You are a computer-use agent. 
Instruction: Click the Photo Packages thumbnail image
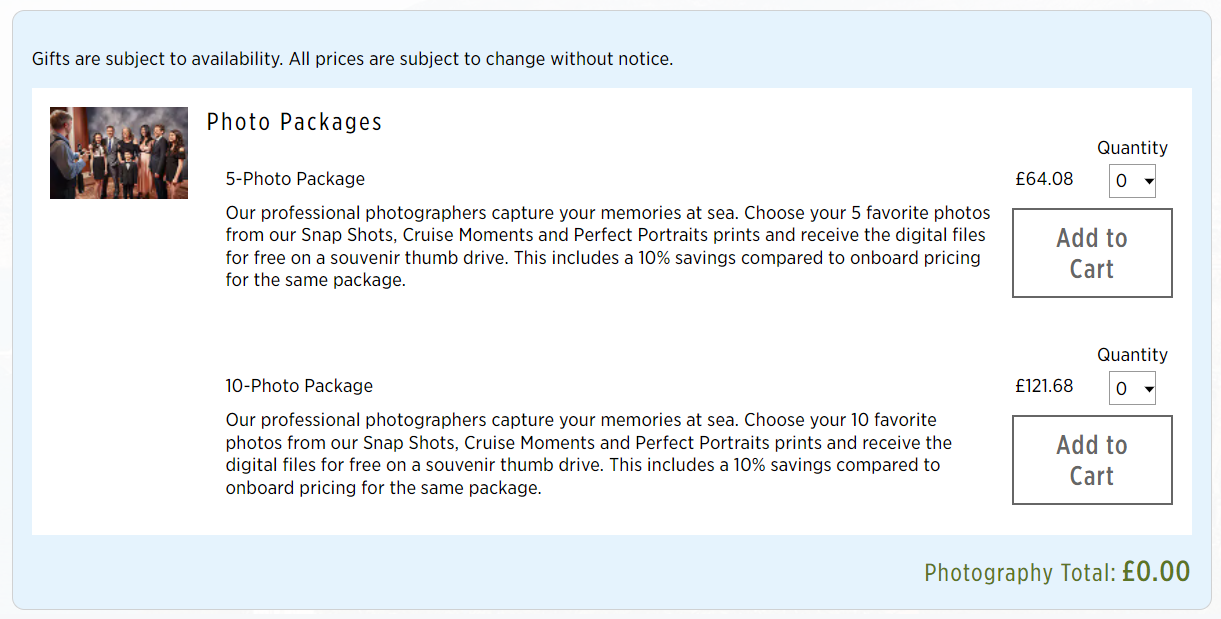pos(119,153)
